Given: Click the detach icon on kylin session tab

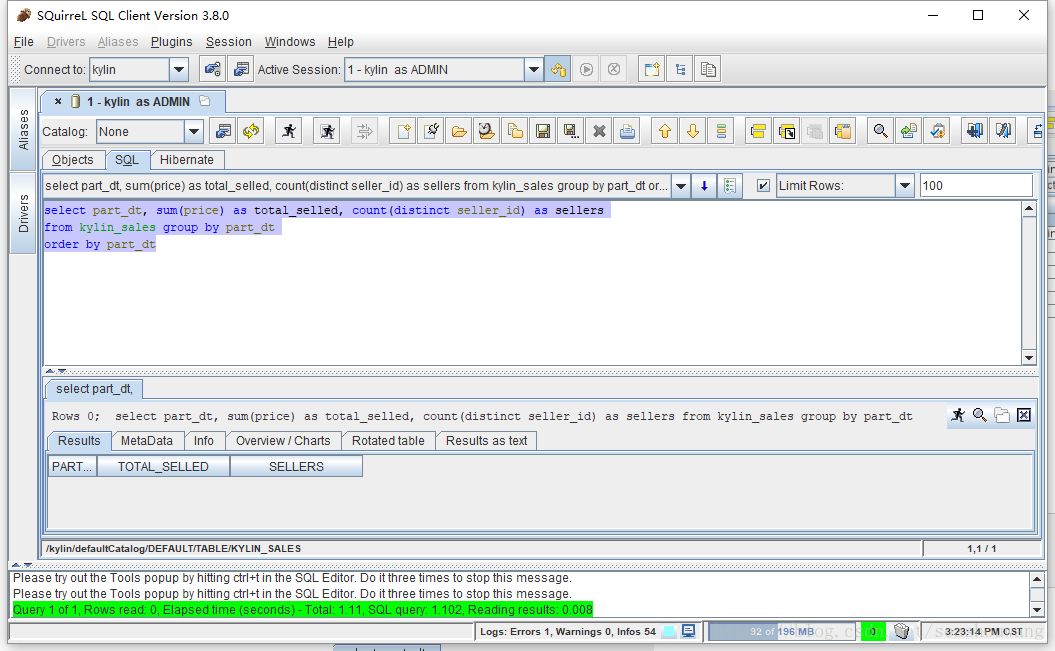Looking at the screenshot, I should tap(205, 102).
